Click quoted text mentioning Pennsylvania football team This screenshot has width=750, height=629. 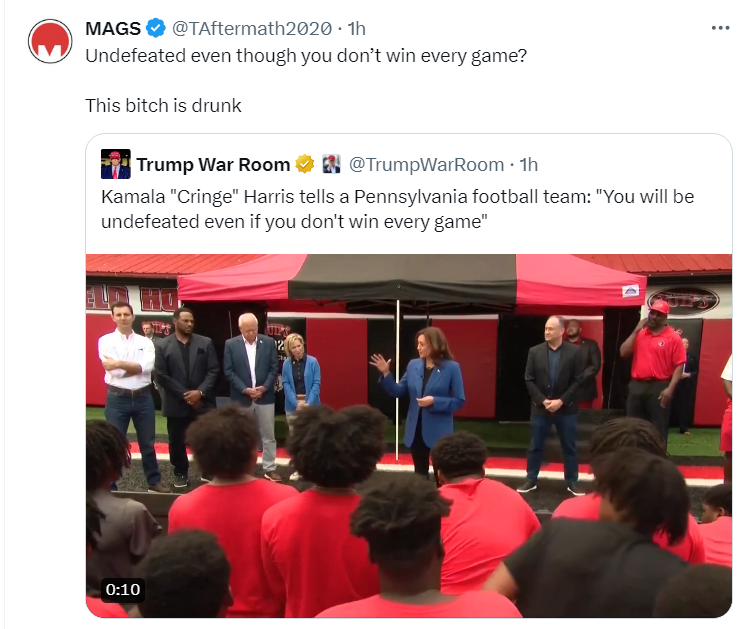[x=397, y=197]
